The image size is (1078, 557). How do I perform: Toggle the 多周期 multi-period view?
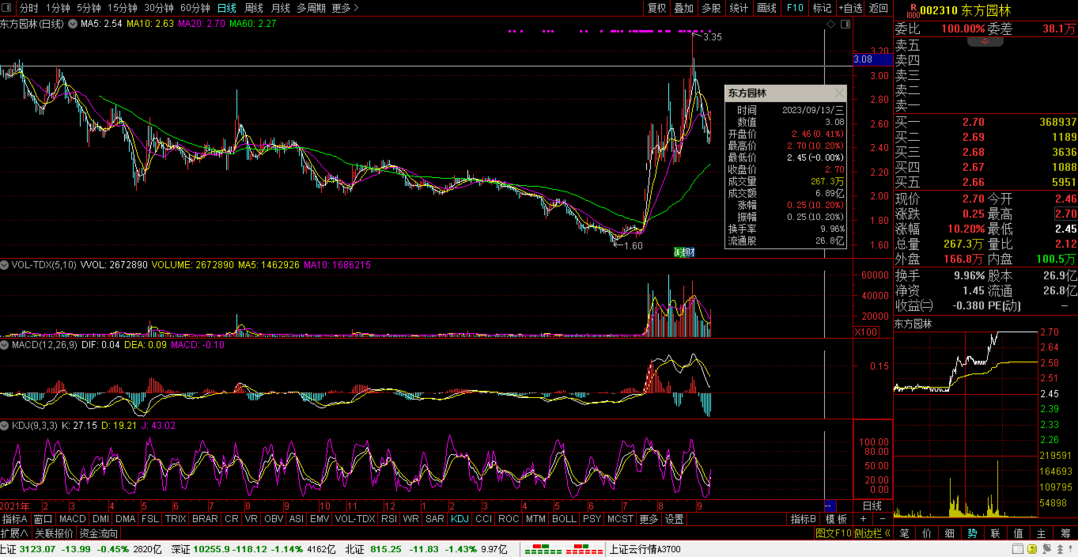click(311, 8)
